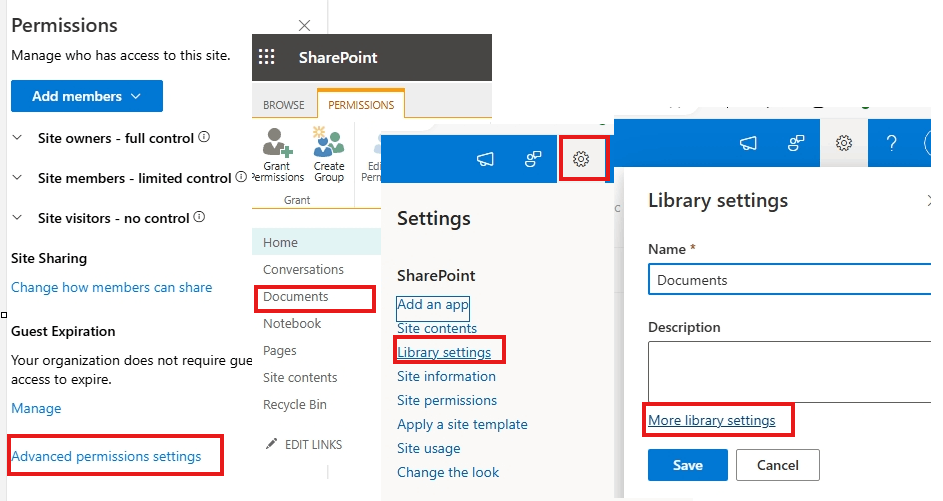Open Site usage link

[428, 449]
